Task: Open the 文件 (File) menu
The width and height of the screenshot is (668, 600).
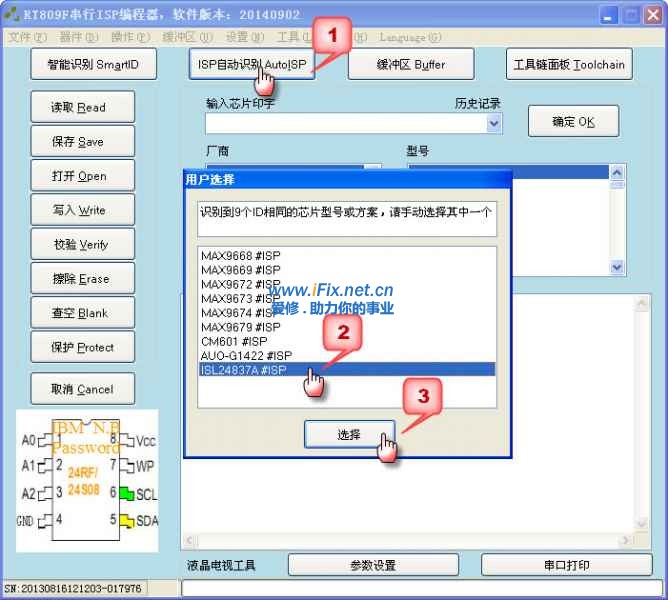Action: pyautogui.click(x=27, y=37)
